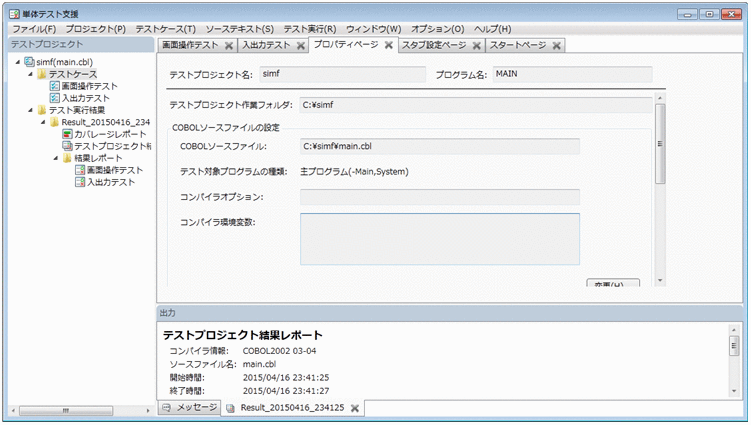Click the project tree horizontal scrollbar thumb
751x425 pixels.
coord(66,411)
